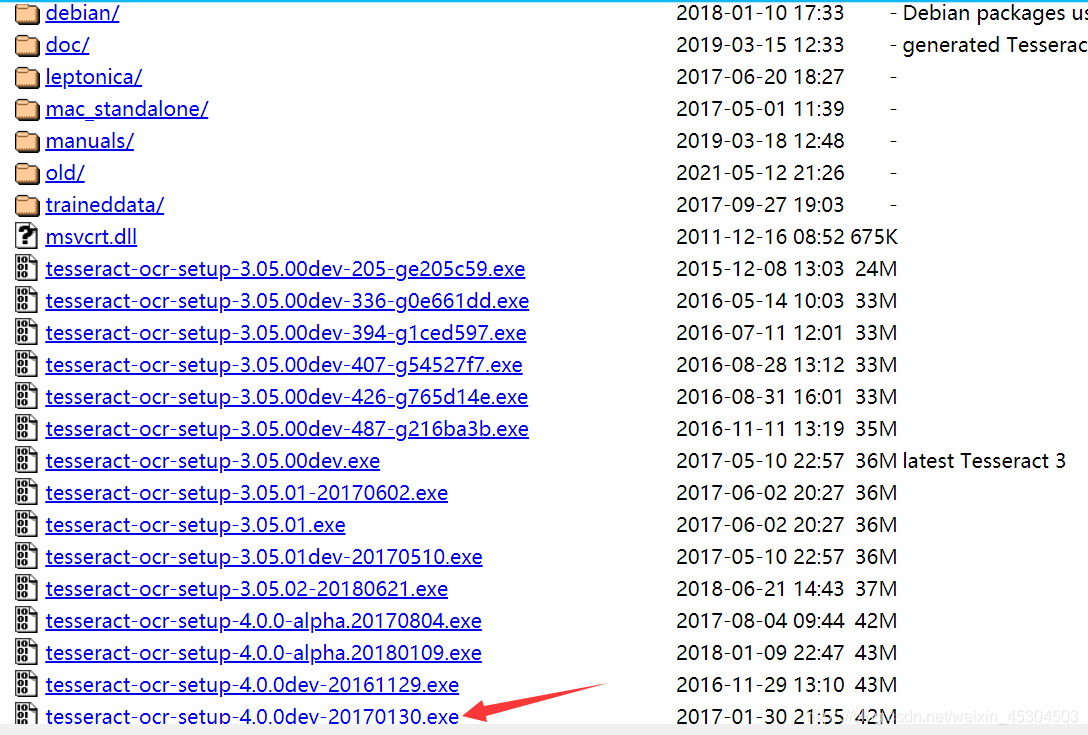1088x735 pixels.
Task: Click the folder icon beside old/
Action: 27,173
